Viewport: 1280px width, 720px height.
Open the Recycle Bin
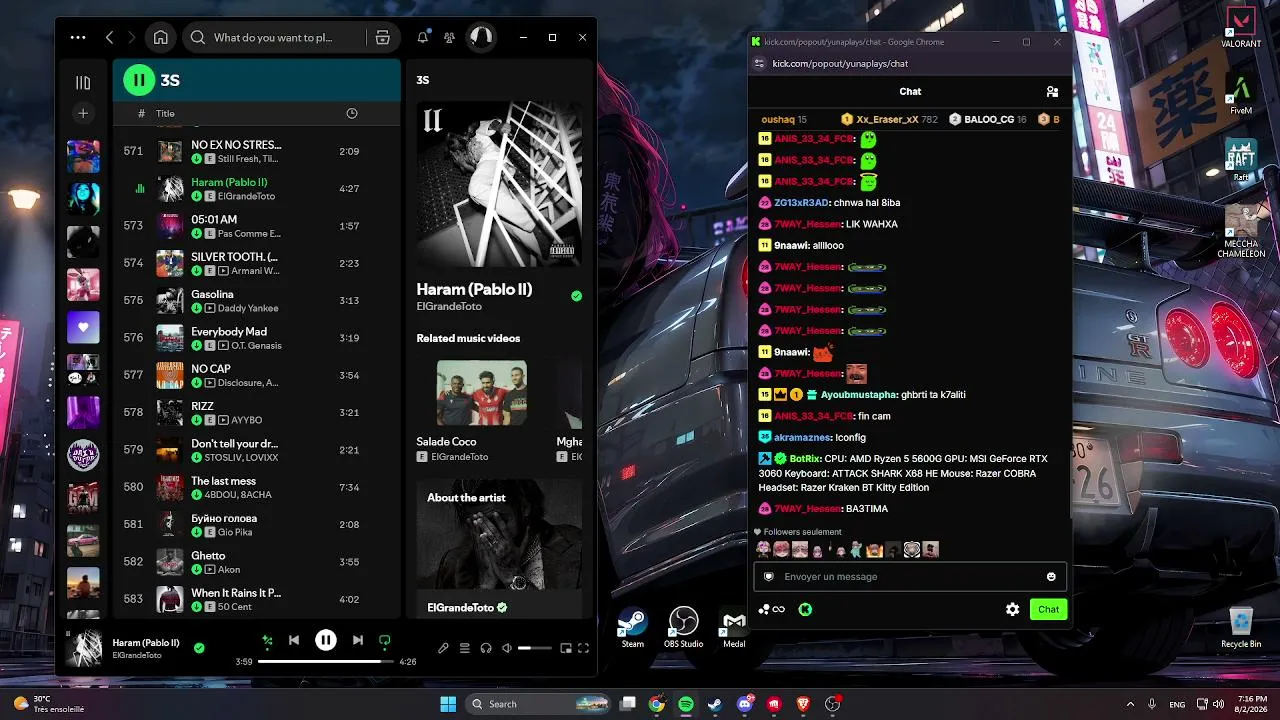(x=1241, y=627)
